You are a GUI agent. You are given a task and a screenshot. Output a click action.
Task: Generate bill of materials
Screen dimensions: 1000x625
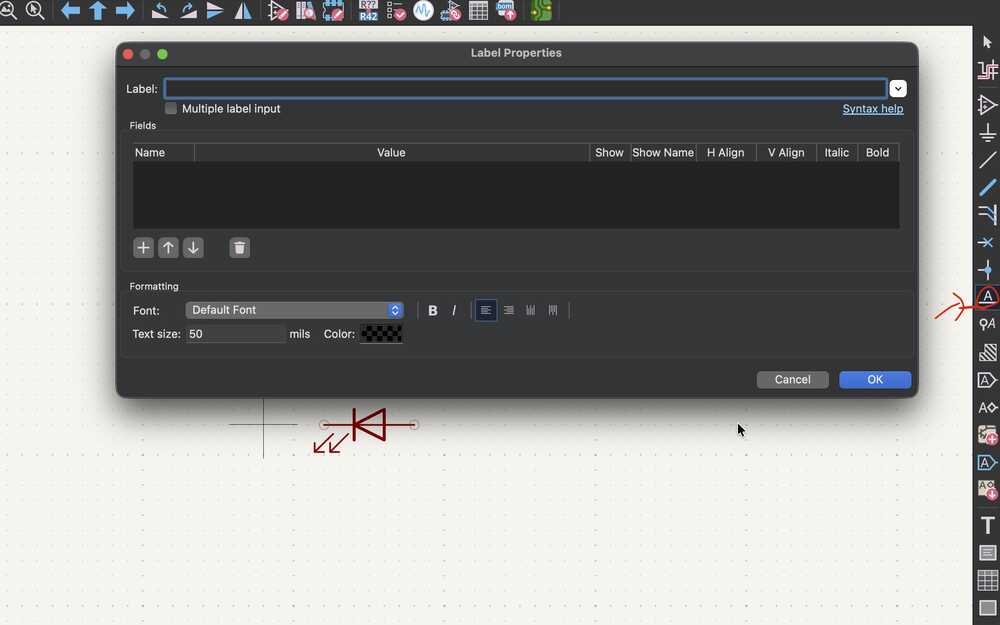506,11
